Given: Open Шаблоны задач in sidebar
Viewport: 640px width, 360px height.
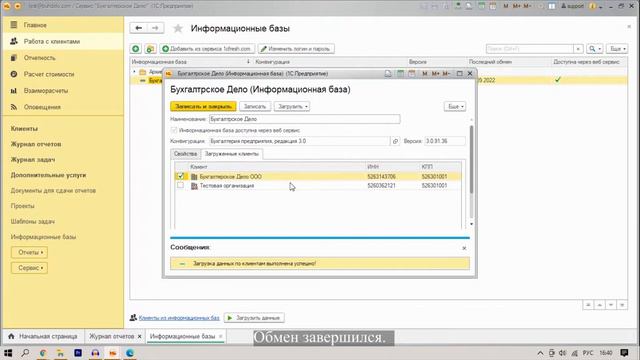Looking at the screenshot, I should [x=33, y=222].
